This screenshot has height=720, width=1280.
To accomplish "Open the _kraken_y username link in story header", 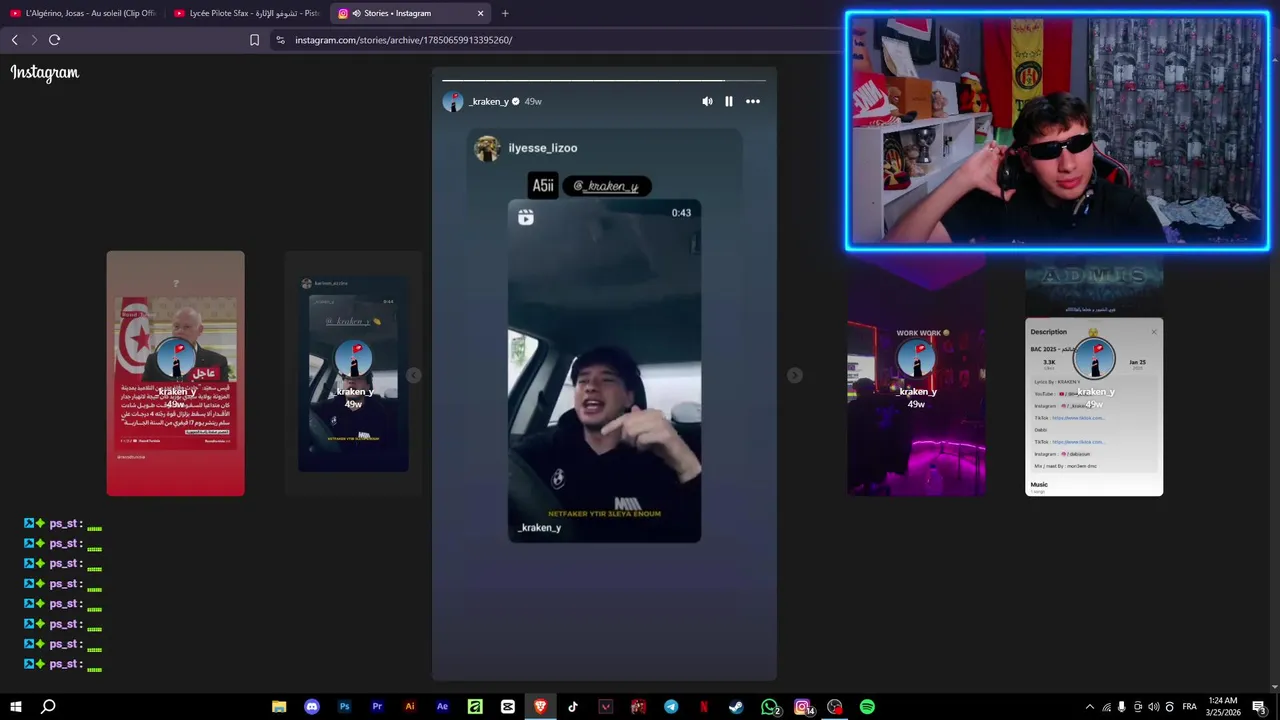I will (x=489, y=101).
